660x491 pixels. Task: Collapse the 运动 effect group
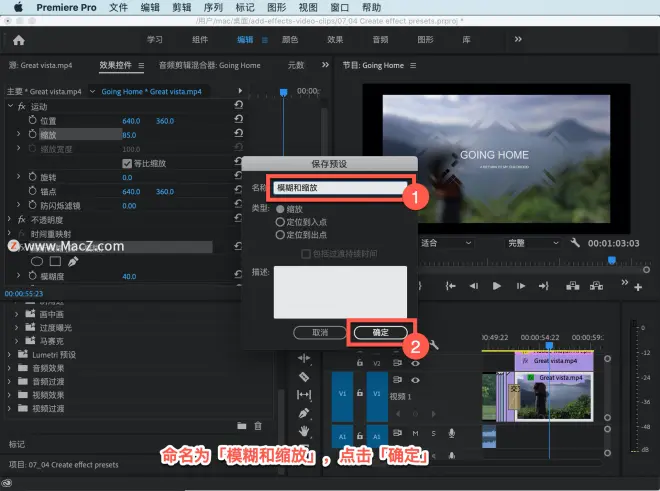(11, 106)
